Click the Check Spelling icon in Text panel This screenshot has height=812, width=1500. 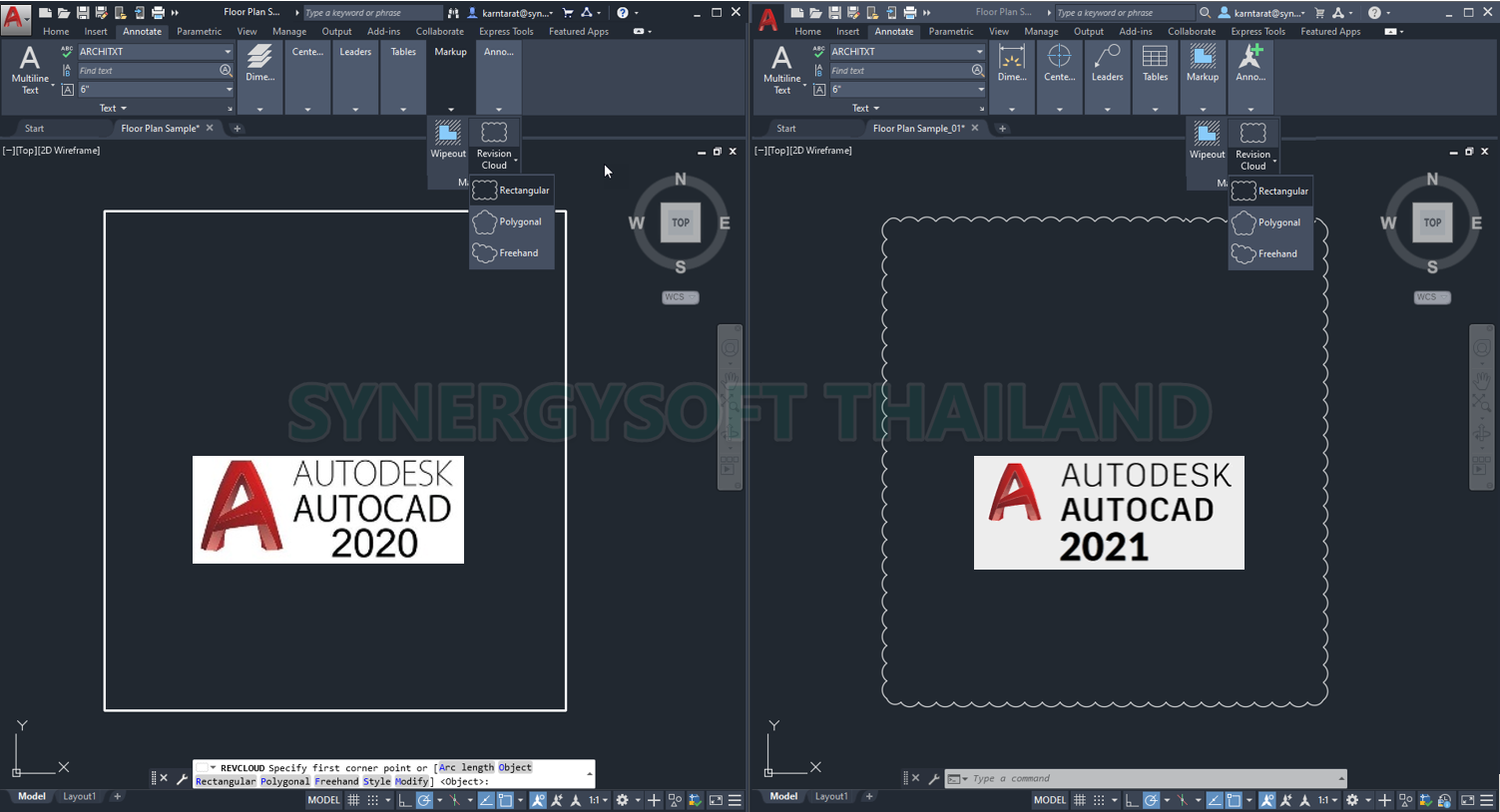tap(66, 51)
